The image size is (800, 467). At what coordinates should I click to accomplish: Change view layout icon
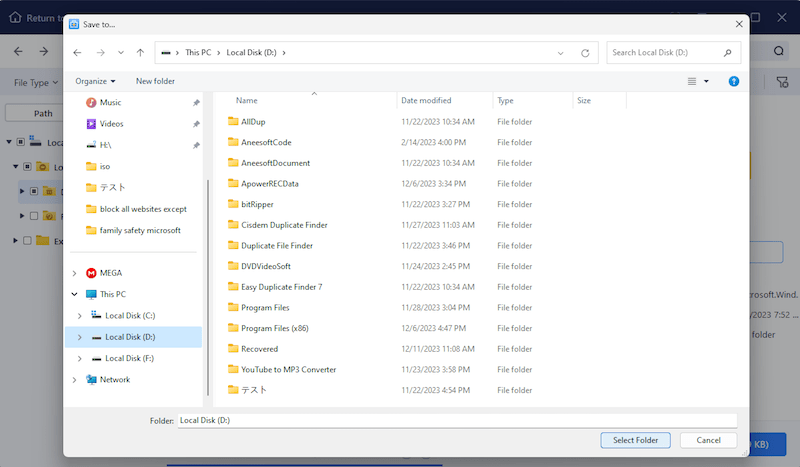pos(692,81)
